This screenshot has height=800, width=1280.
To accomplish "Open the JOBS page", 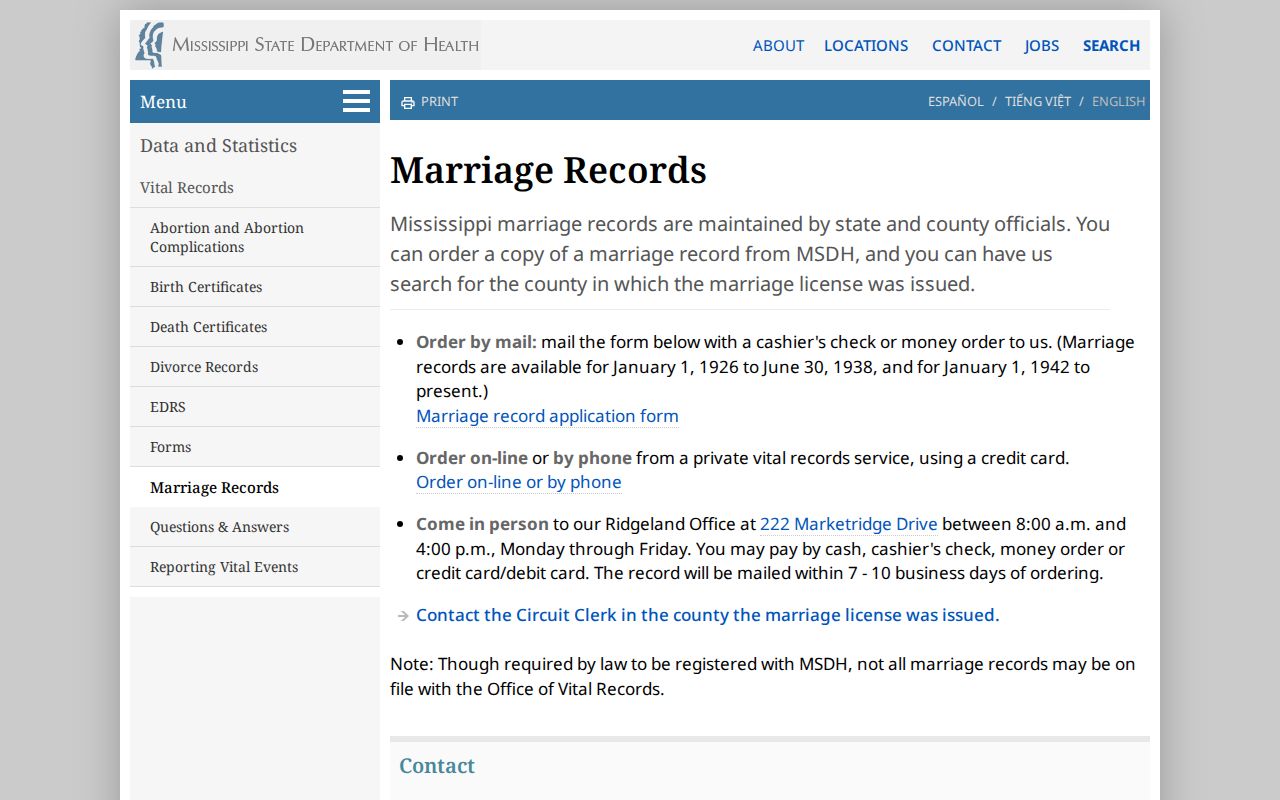I will [x=1041, y=45].
